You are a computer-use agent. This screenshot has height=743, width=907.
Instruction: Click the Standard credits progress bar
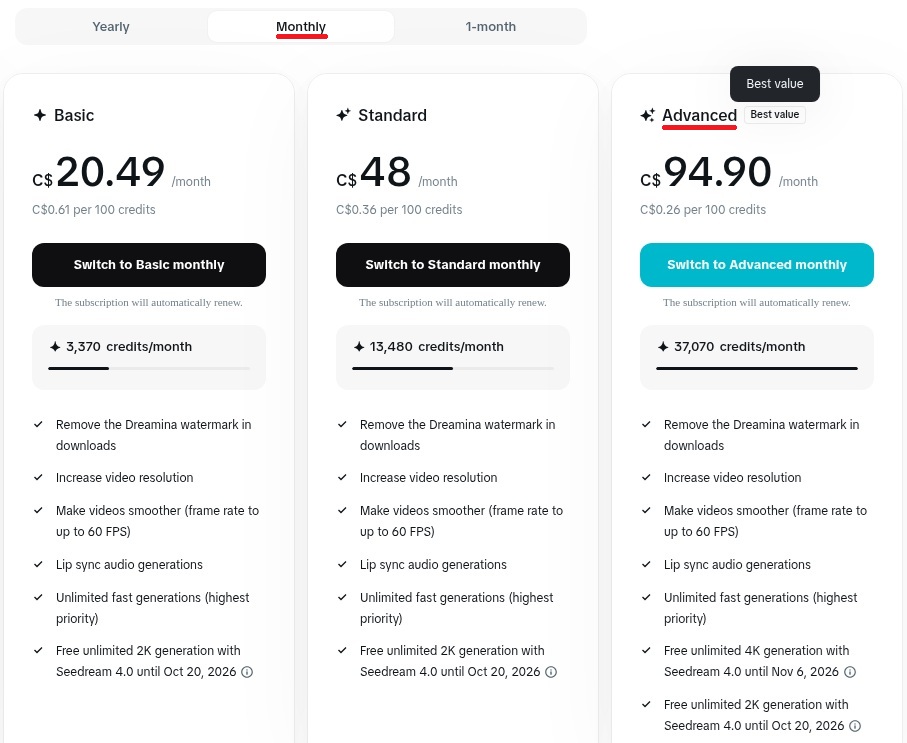[x=453, y=369]
